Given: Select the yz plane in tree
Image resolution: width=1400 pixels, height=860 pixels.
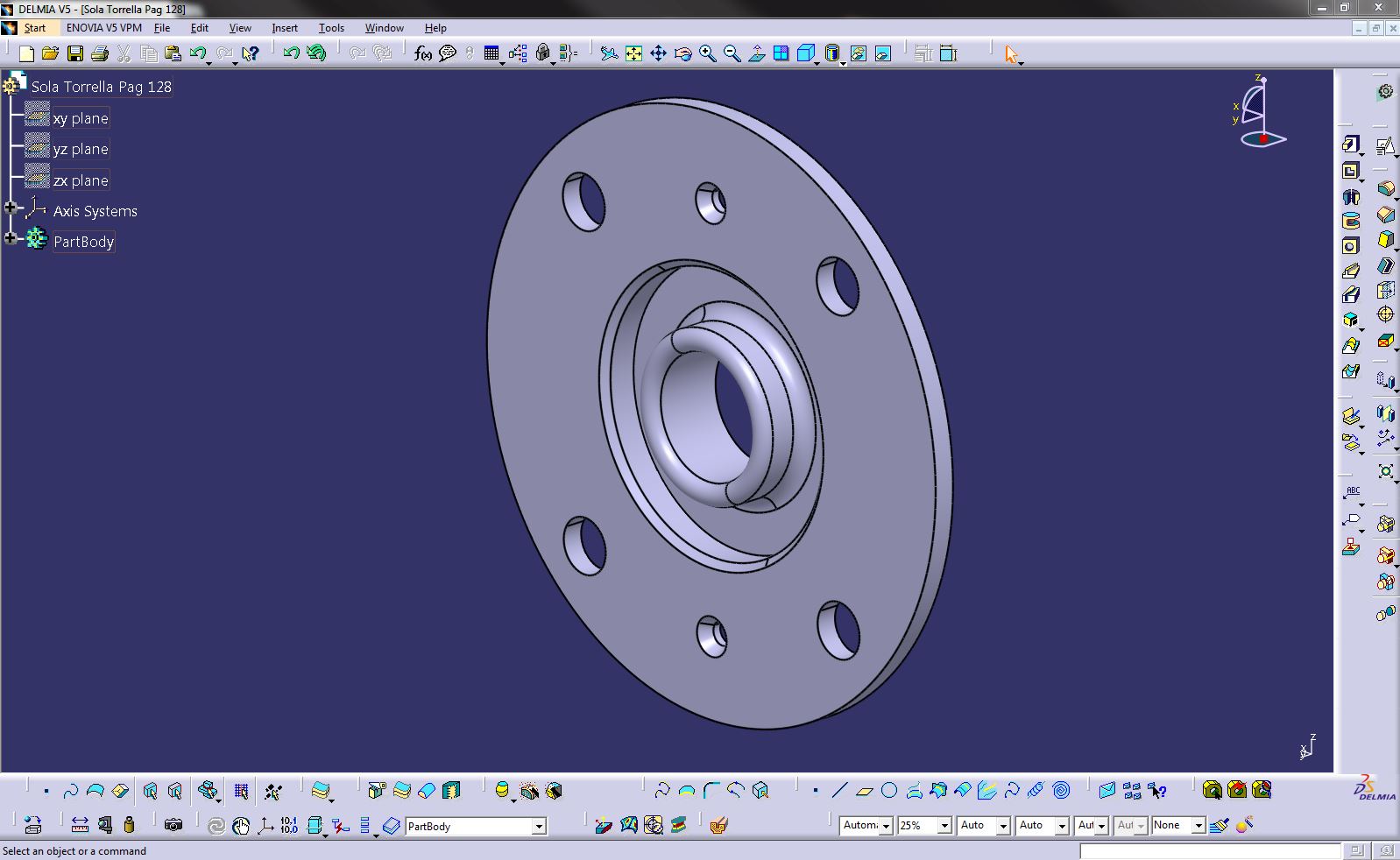Looking at the screenshot, I should pyautogui.click(x=81, y=149).
